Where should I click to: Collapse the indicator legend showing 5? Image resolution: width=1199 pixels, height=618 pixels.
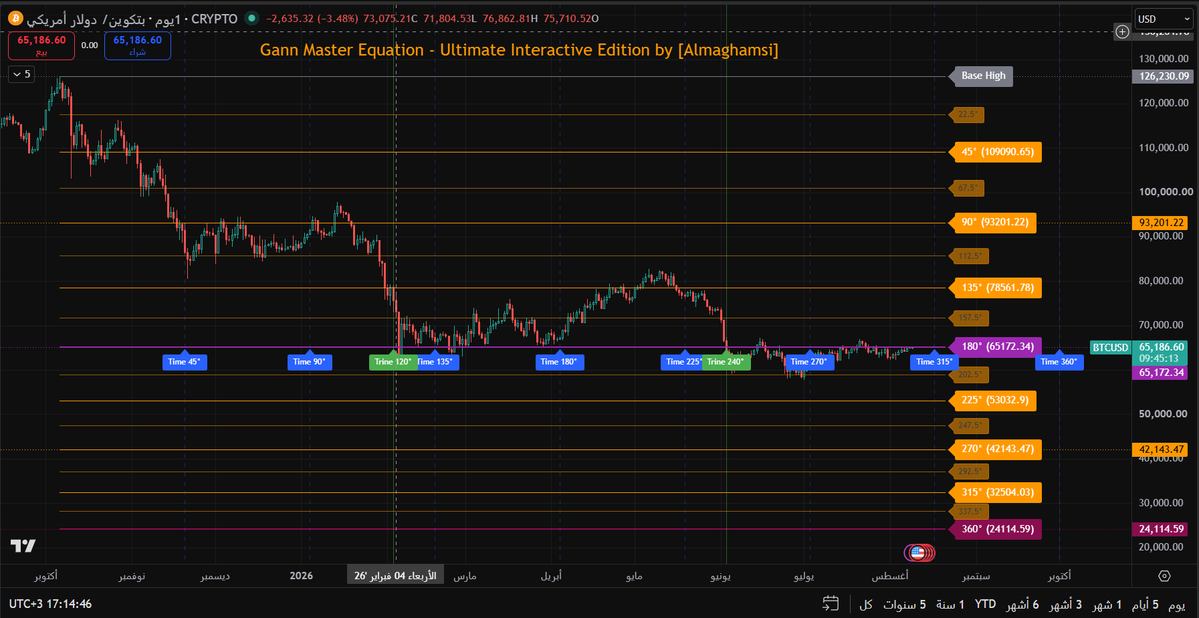point(21,74)
